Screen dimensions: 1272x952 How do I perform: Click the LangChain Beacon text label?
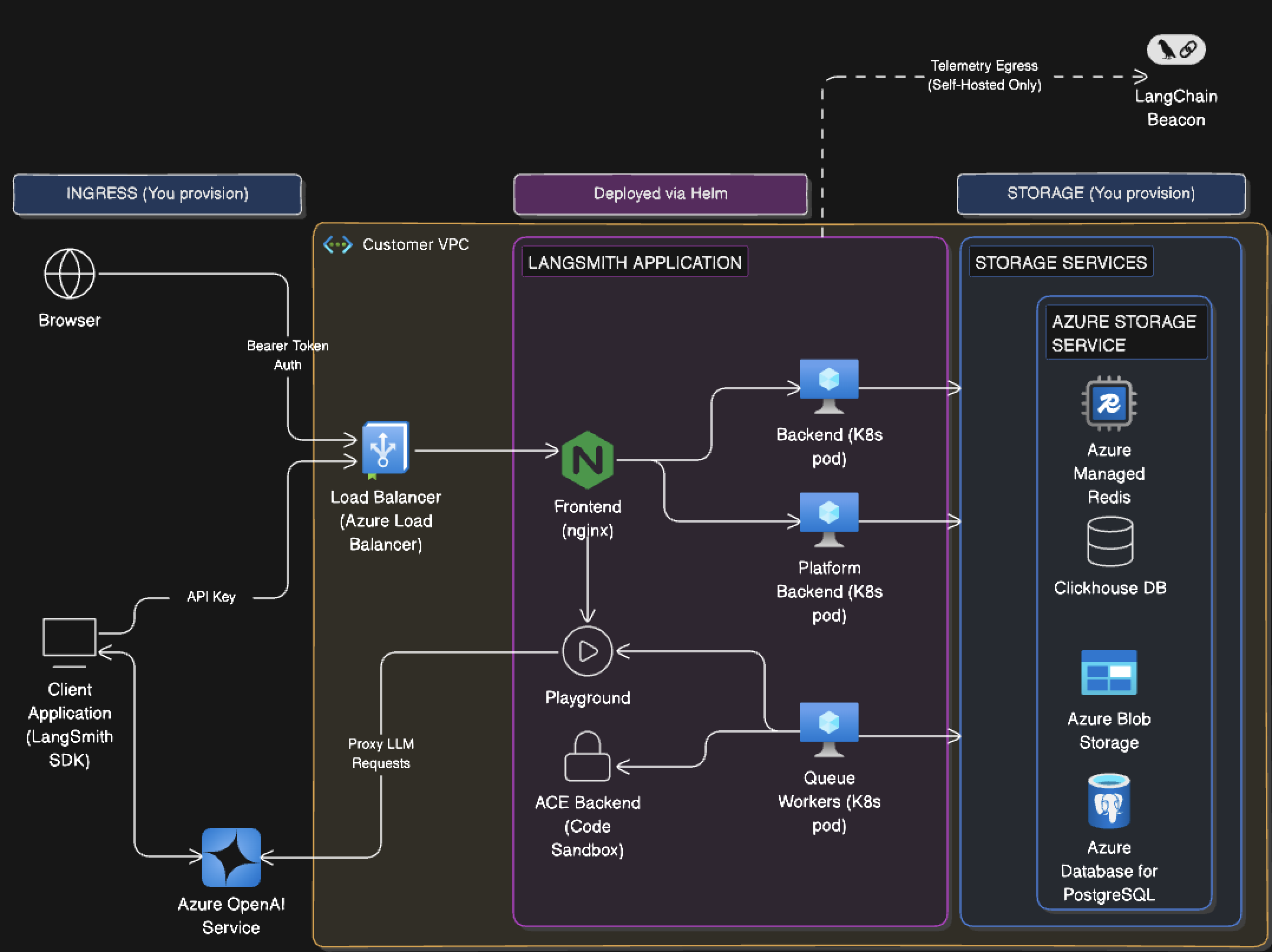click(x=1176, y=108)
